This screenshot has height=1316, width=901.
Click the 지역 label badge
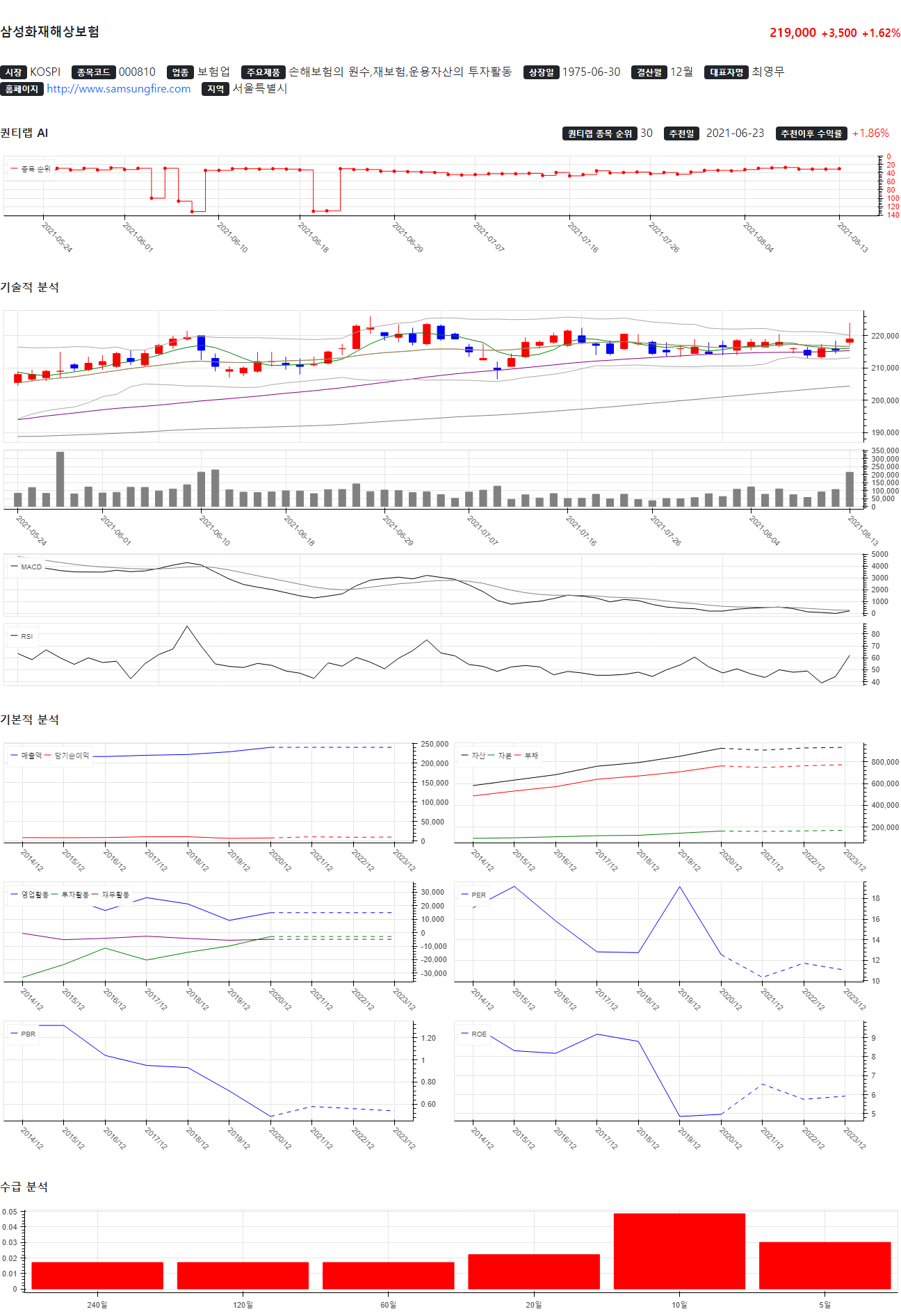[x=216, y=89]
